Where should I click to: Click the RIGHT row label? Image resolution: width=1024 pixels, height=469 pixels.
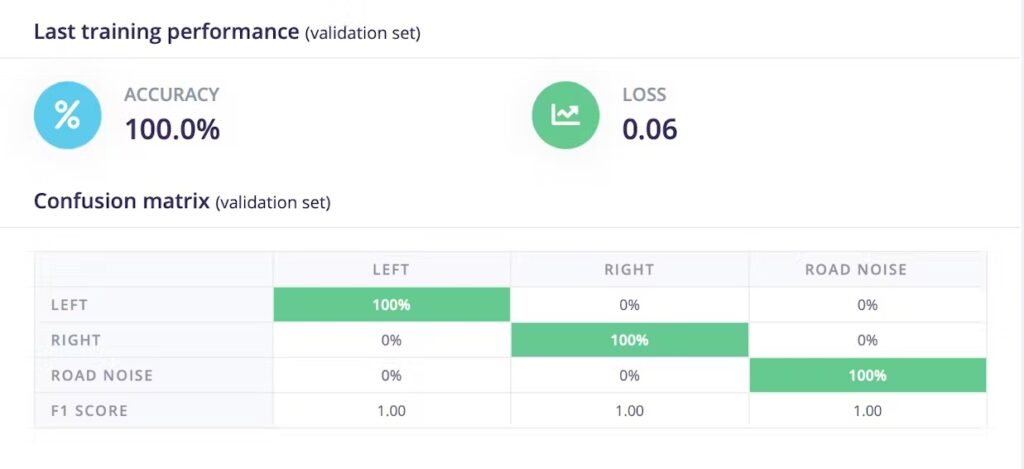[x=76, y=340]
